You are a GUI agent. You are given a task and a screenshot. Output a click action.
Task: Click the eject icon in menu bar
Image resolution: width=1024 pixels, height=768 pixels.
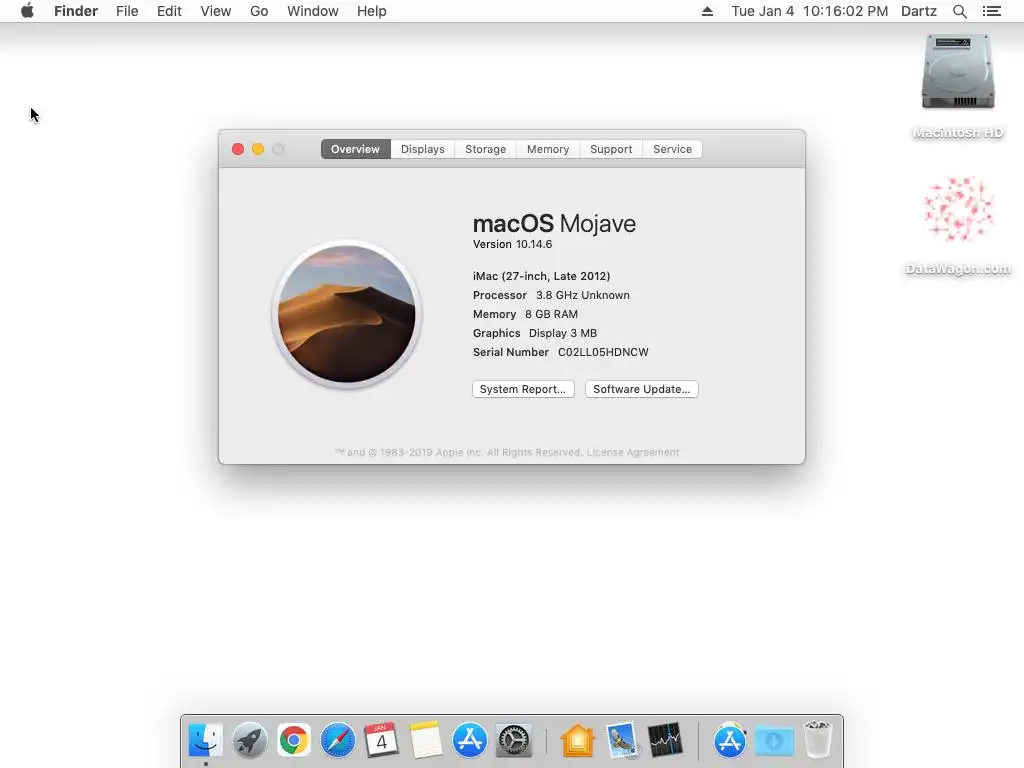pos(707,11)
